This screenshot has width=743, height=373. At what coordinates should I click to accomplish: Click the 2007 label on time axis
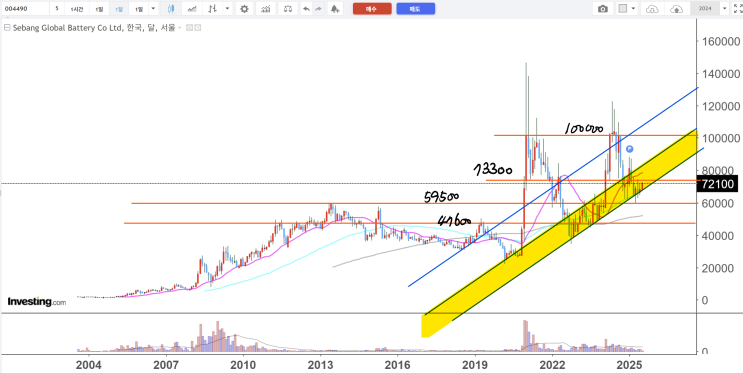pos(166,365)
